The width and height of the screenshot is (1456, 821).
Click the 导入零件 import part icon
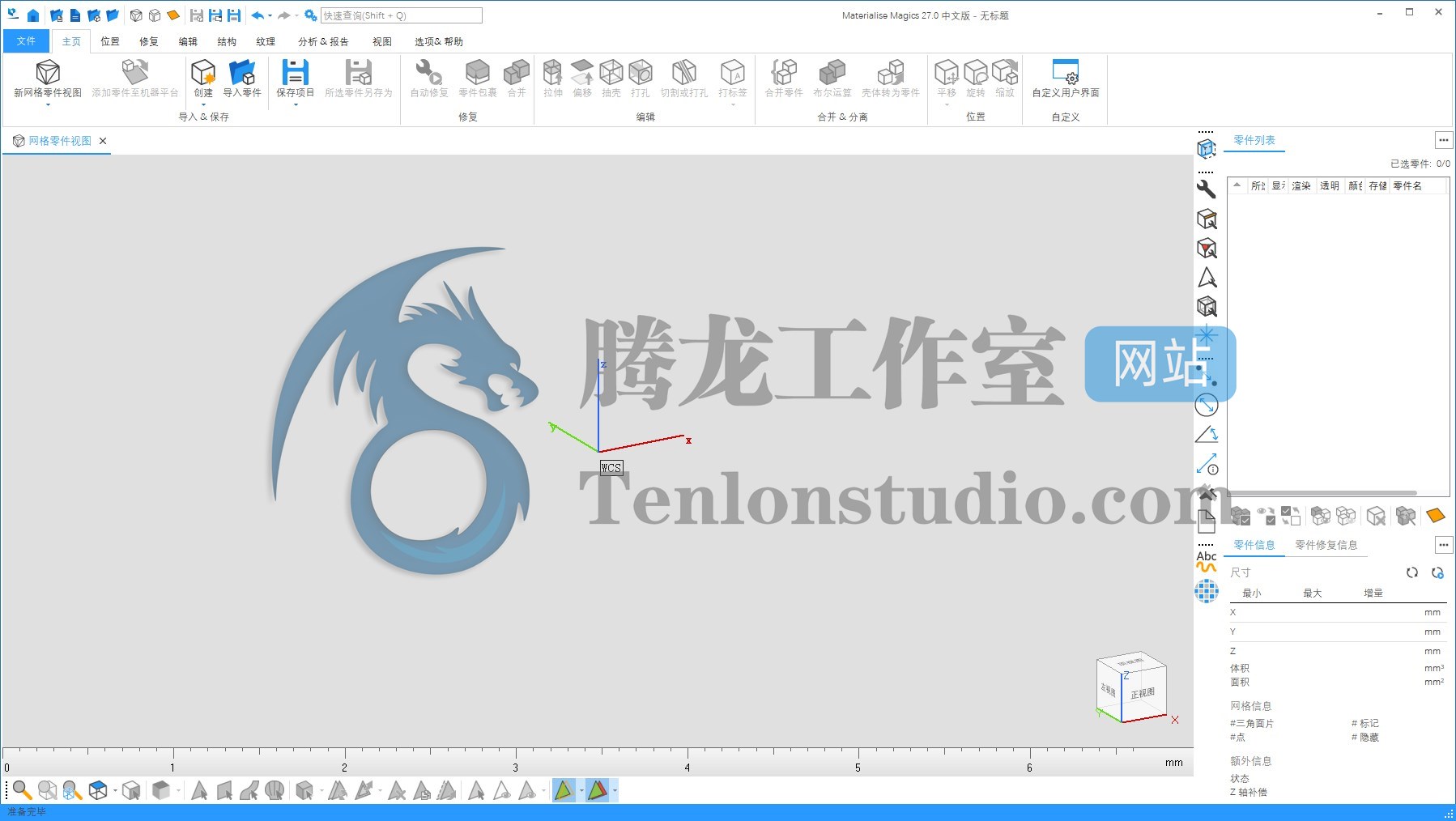pos(242,72)
